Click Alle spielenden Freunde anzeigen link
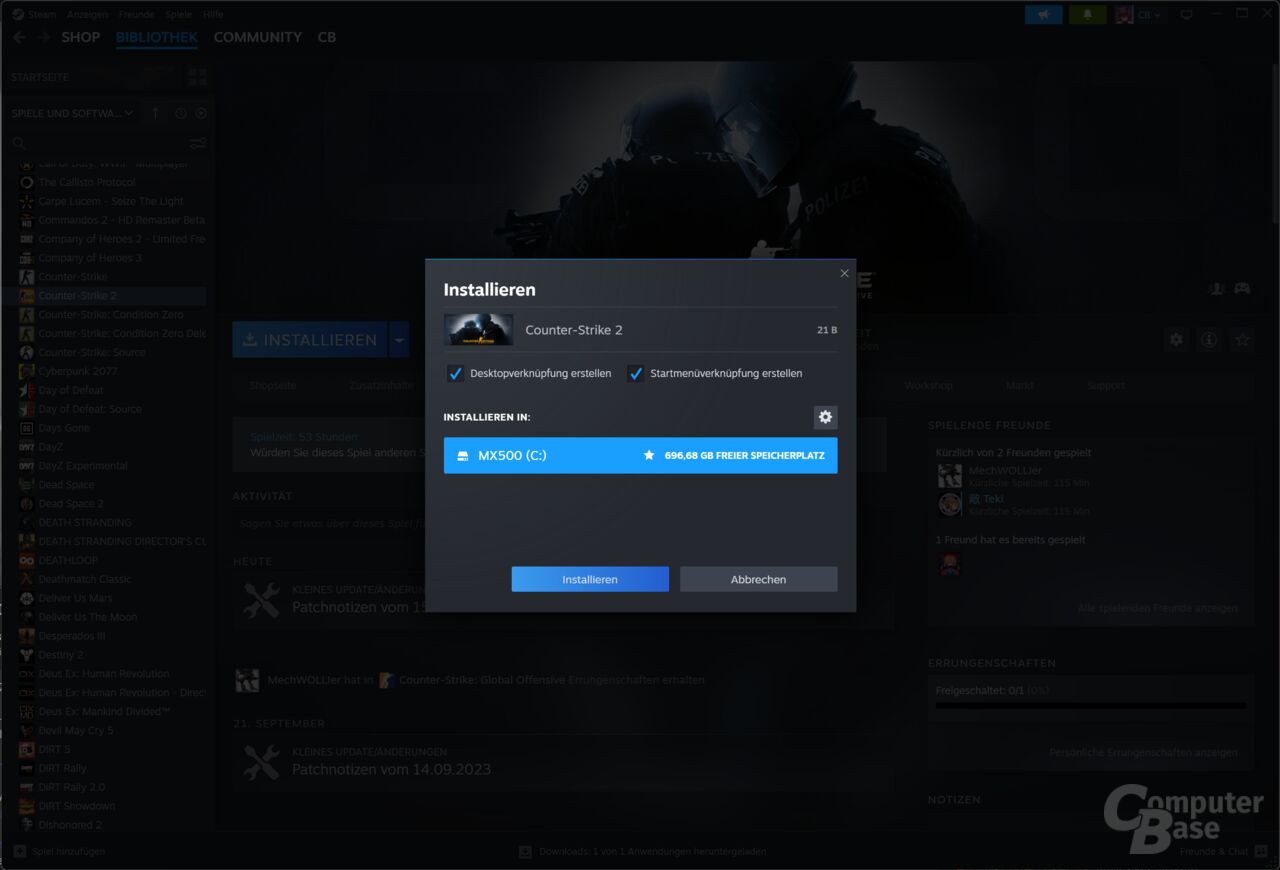Screen dimensions: 1280x870 1157,608
